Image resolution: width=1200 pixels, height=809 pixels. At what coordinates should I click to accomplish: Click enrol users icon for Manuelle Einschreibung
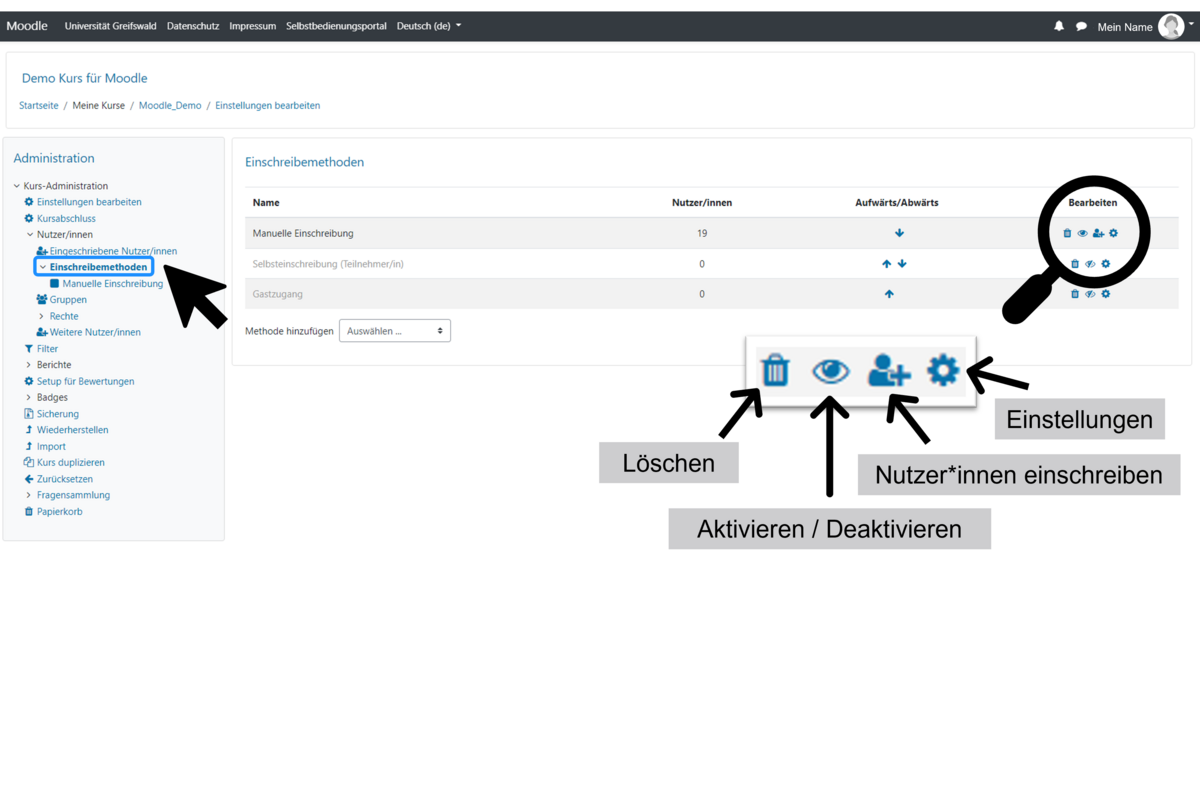coord(1098,233)
